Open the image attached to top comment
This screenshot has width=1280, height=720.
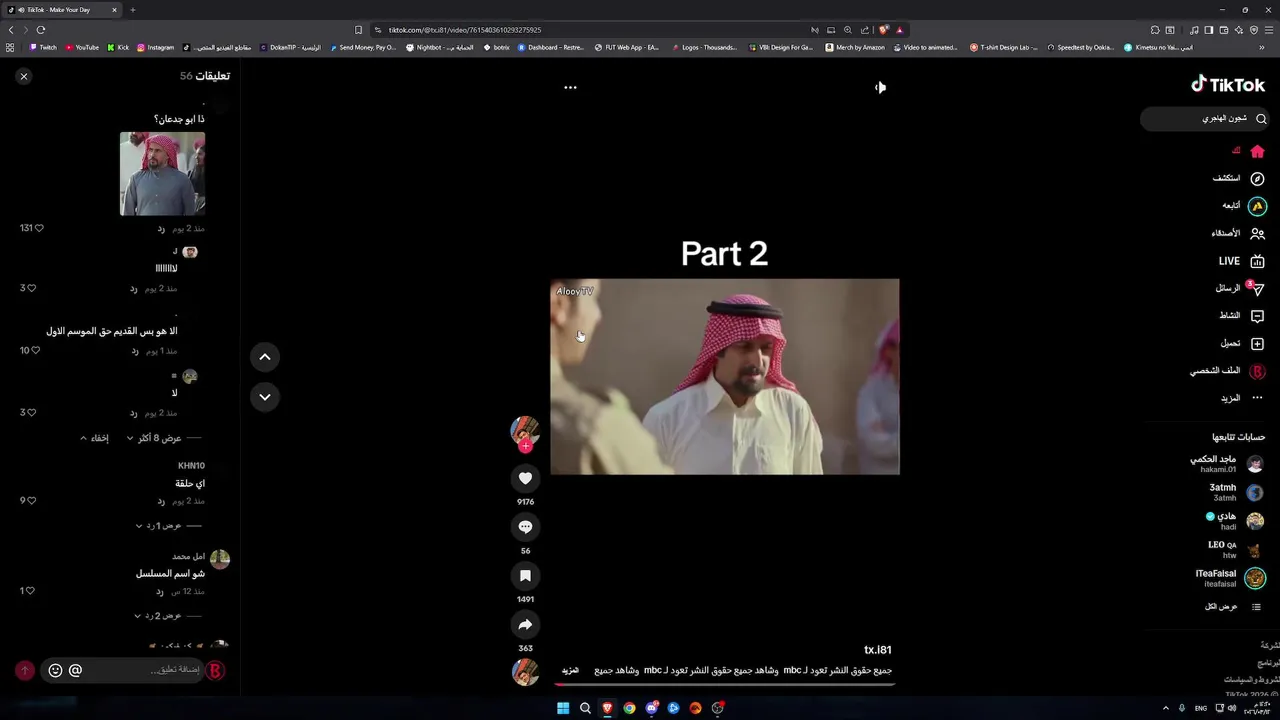162,174
